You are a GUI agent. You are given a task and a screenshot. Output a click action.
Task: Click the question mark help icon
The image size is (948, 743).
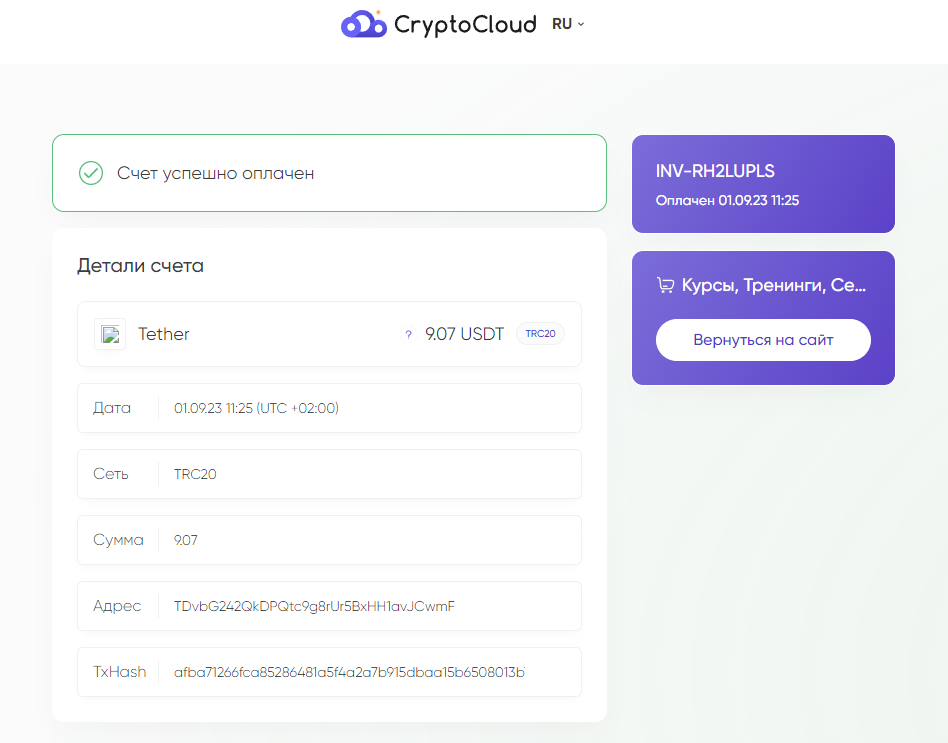pyautogui.click(x=408, y=334)
